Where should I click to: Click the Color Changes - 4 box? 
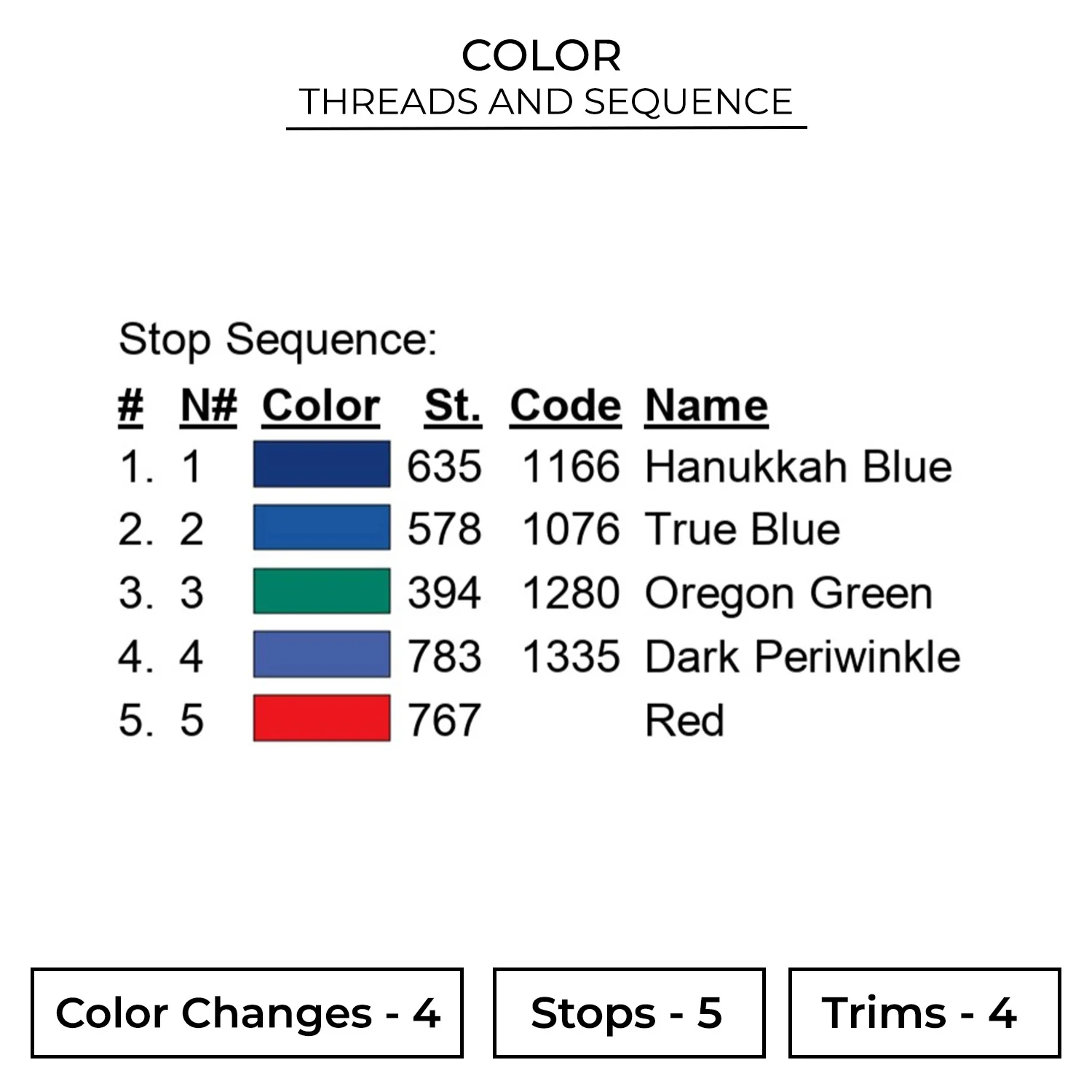(247, 1013)
